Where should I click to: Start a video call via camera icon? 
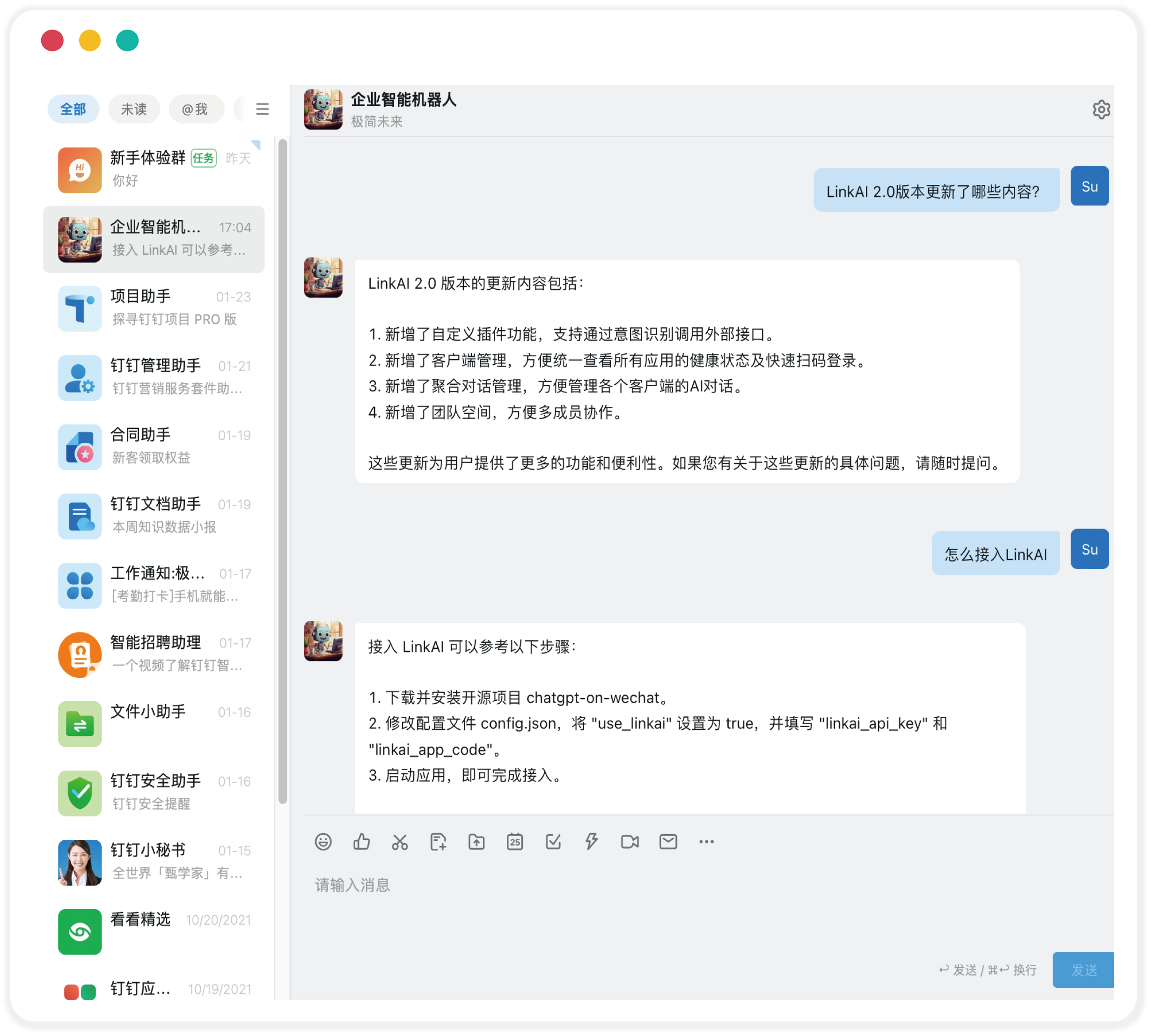tap(630, 841)
